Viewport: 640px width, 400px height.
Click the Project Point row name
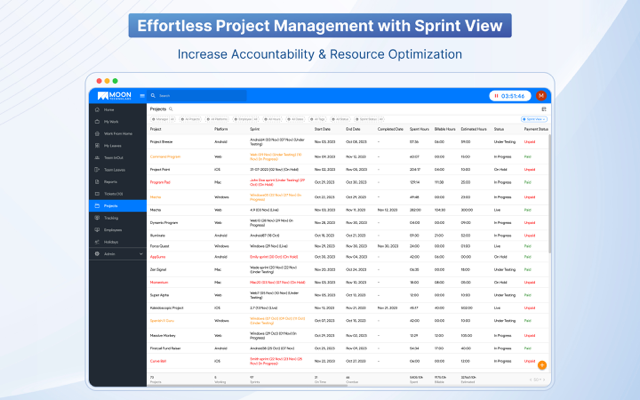160,169
